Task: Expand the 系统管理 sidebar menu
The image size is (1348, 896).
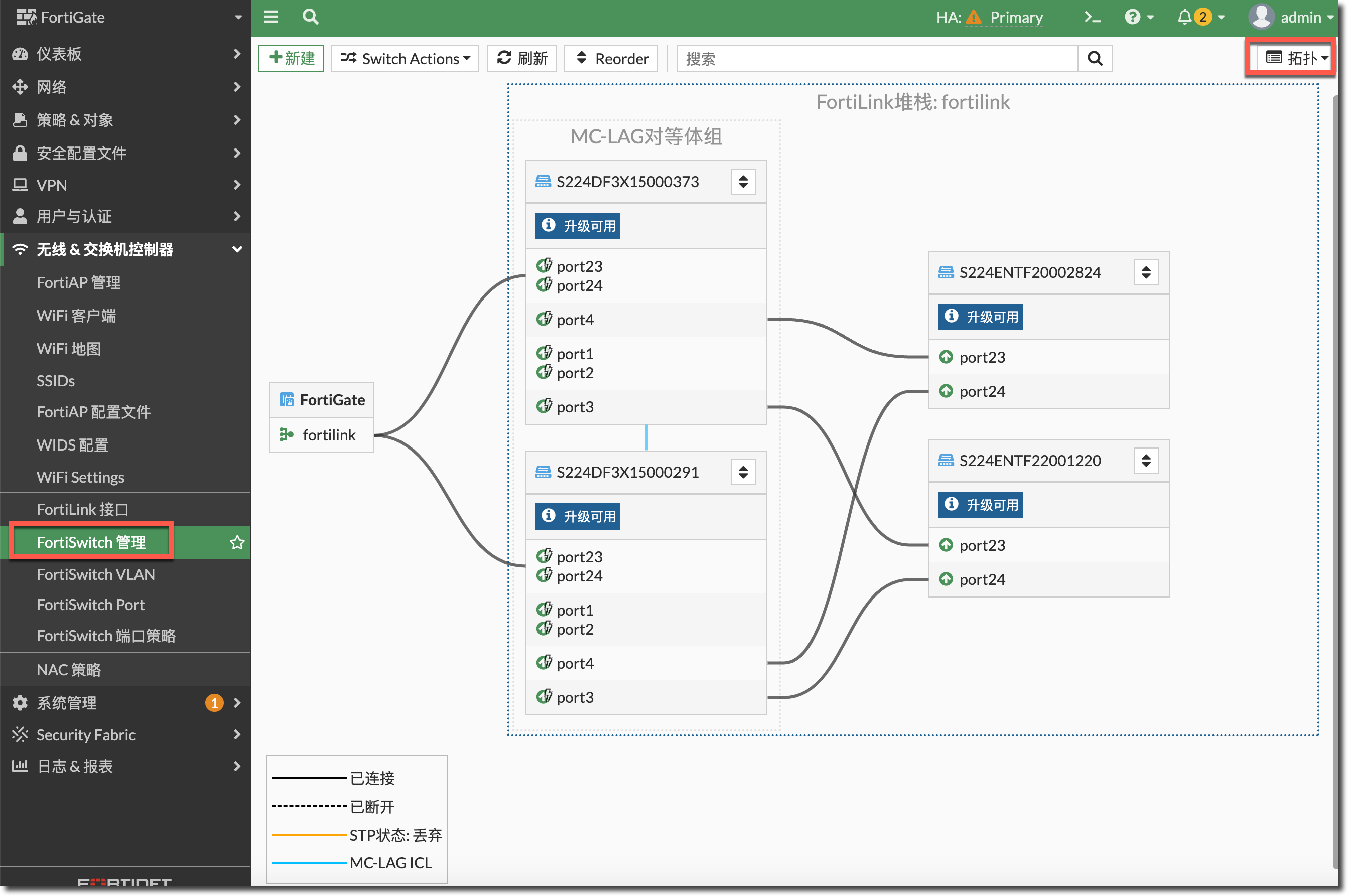Action: (x=67, y=702)
